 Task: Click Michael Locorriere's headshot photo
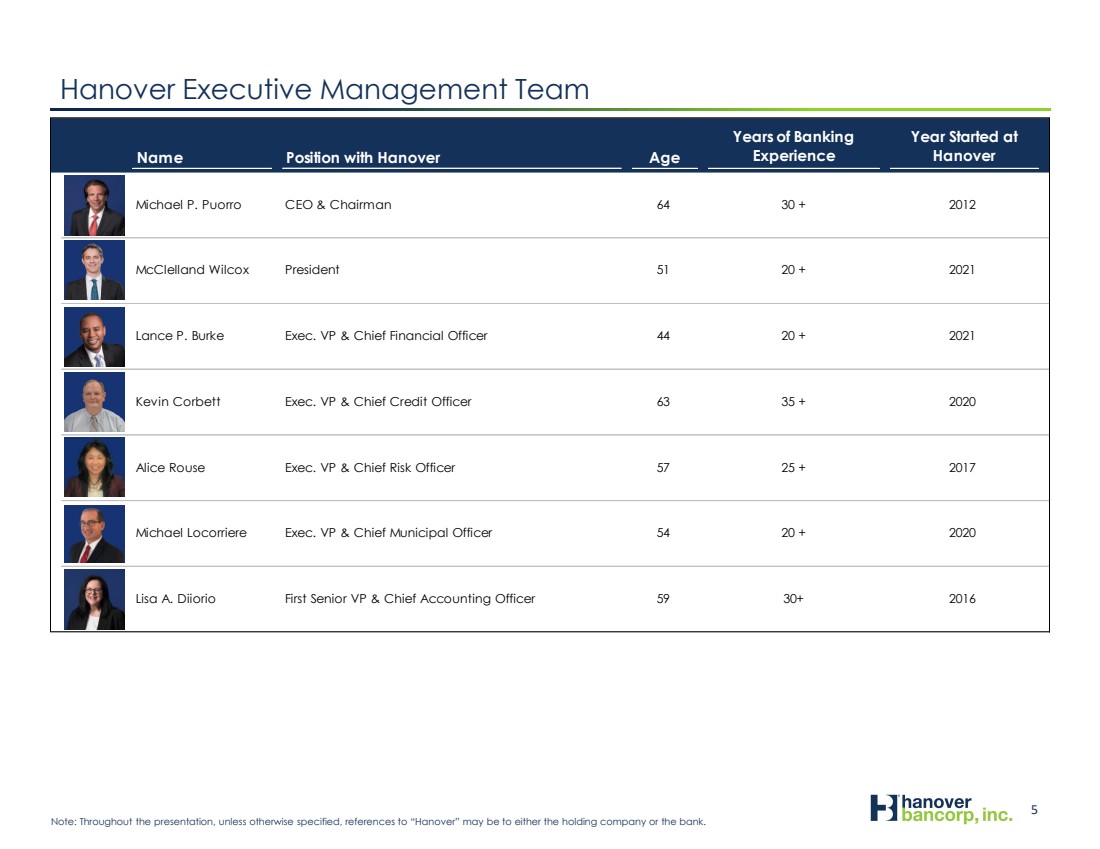[94, 533]
